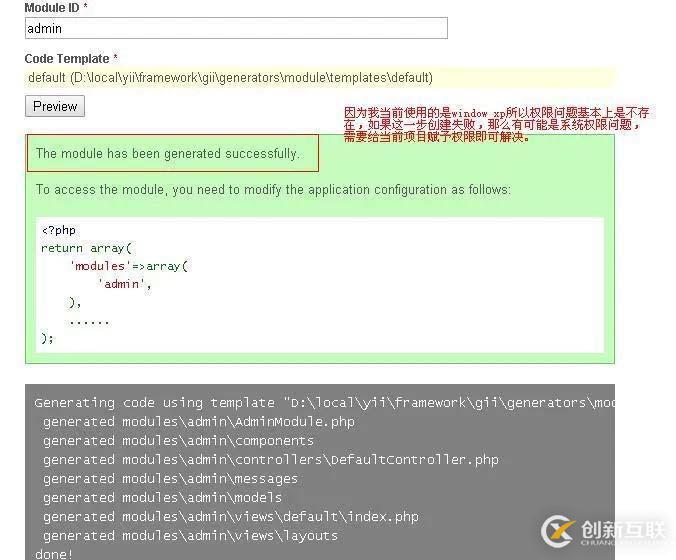Click the "'modules'=>array(" code line

[x=129, y=266]
